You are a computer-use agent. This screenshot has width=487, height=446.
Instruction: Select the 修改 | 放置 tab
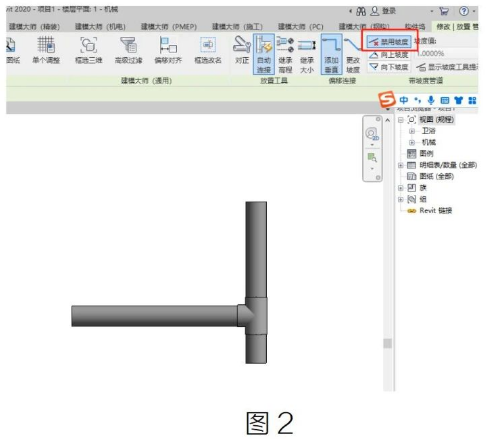pyautogui.click(x=457, y=27)
